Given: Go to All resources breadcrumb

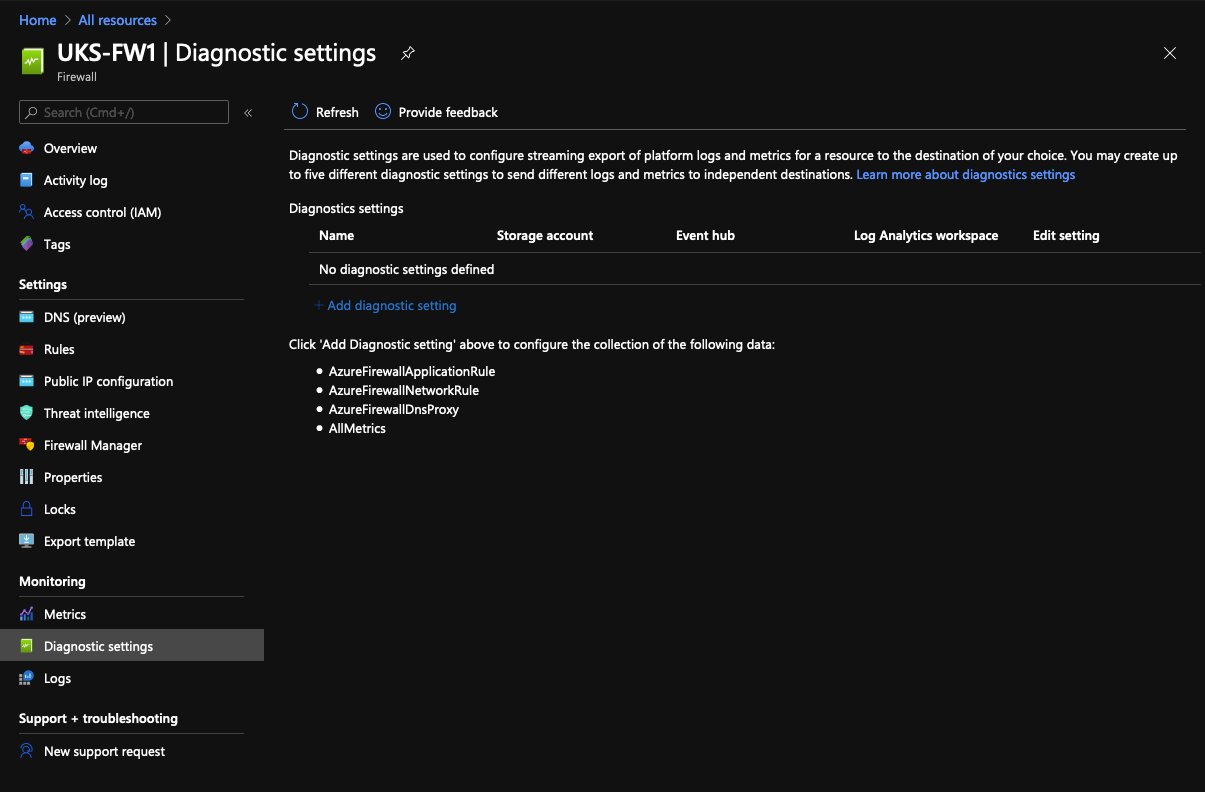Looking at the screenshot, I should point(118,20).
